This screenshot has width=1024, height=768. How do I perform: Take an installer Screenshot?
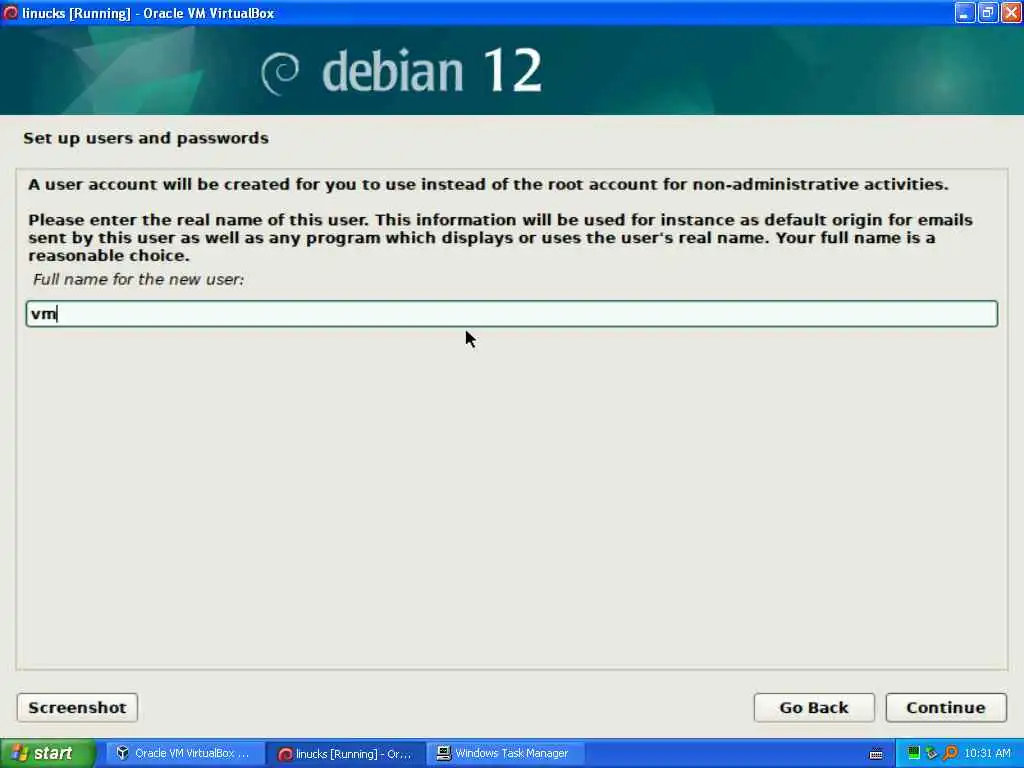click(x=77, y=708)
